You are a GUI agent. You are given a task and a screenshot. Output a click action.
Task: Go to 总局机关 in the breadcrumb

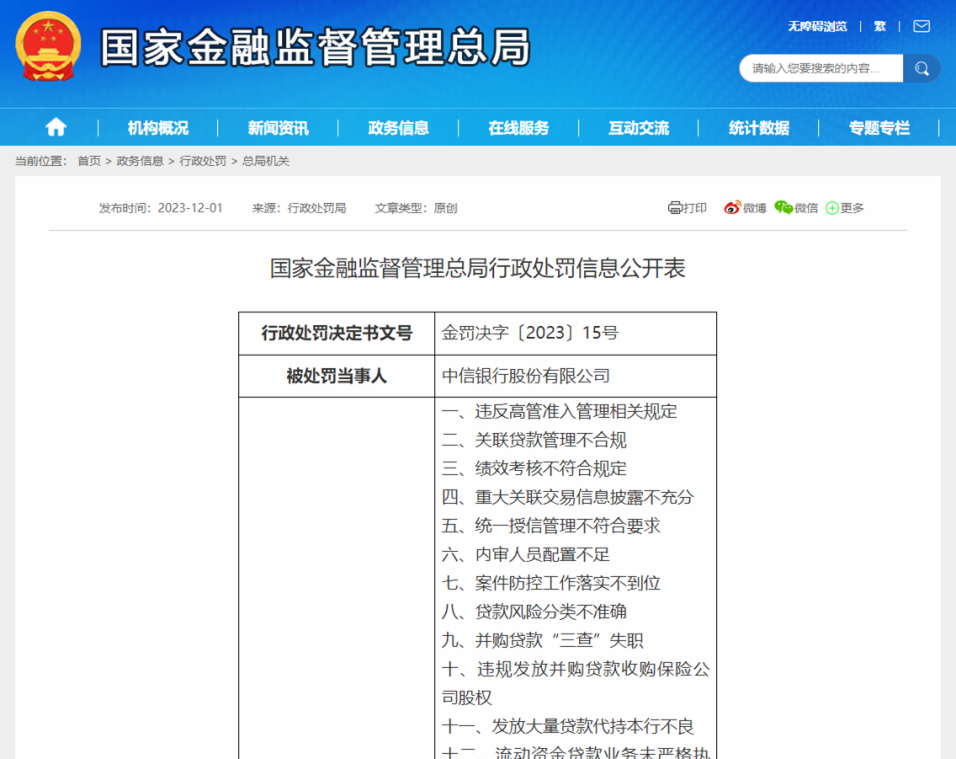pos(265,161)
